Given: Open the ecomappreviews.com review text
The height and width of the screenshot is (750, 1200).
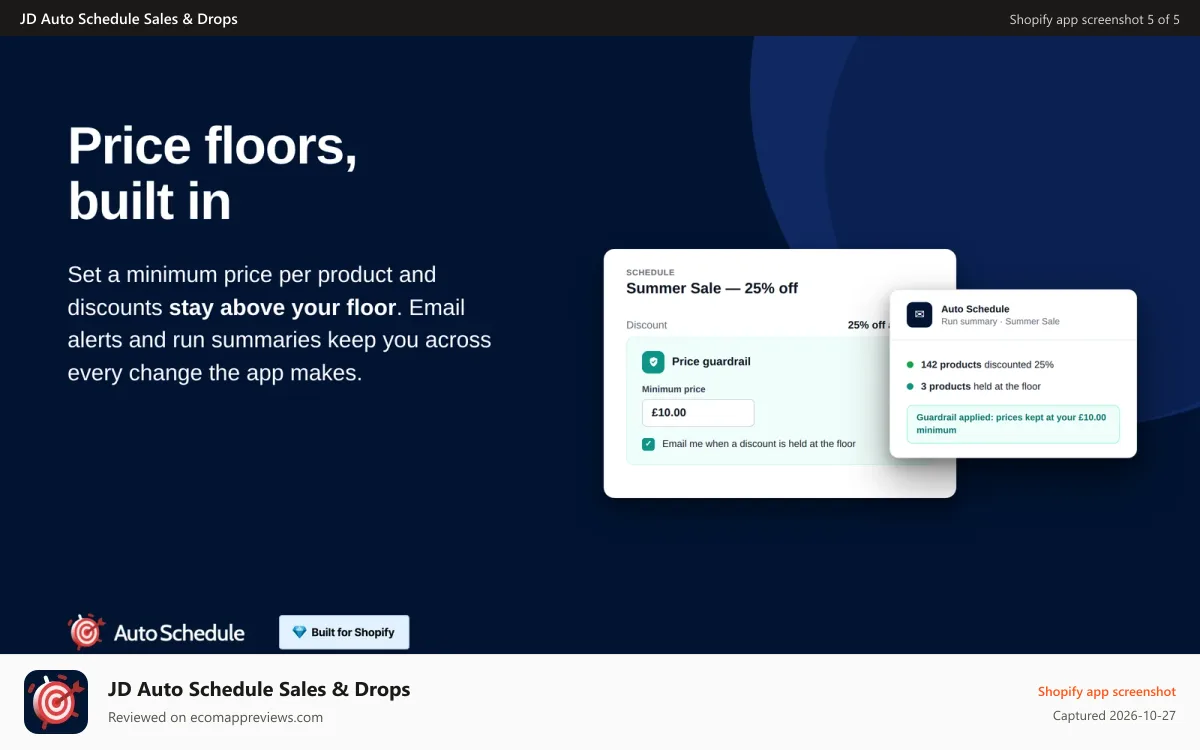Looking at the screenshot, I should (215, 717).
